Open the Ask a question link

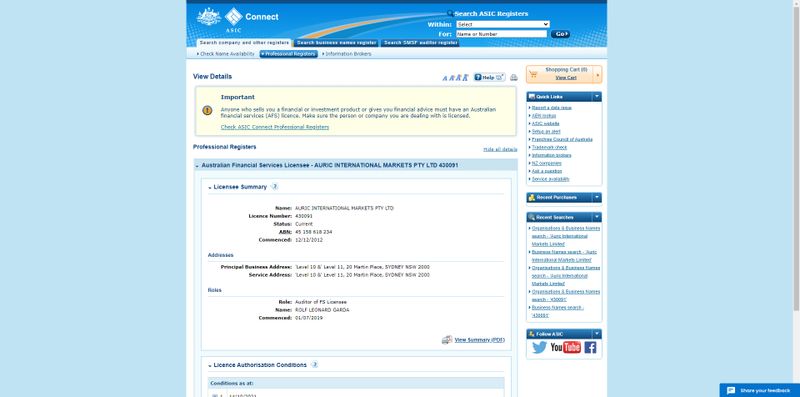[x=546, y=171]
